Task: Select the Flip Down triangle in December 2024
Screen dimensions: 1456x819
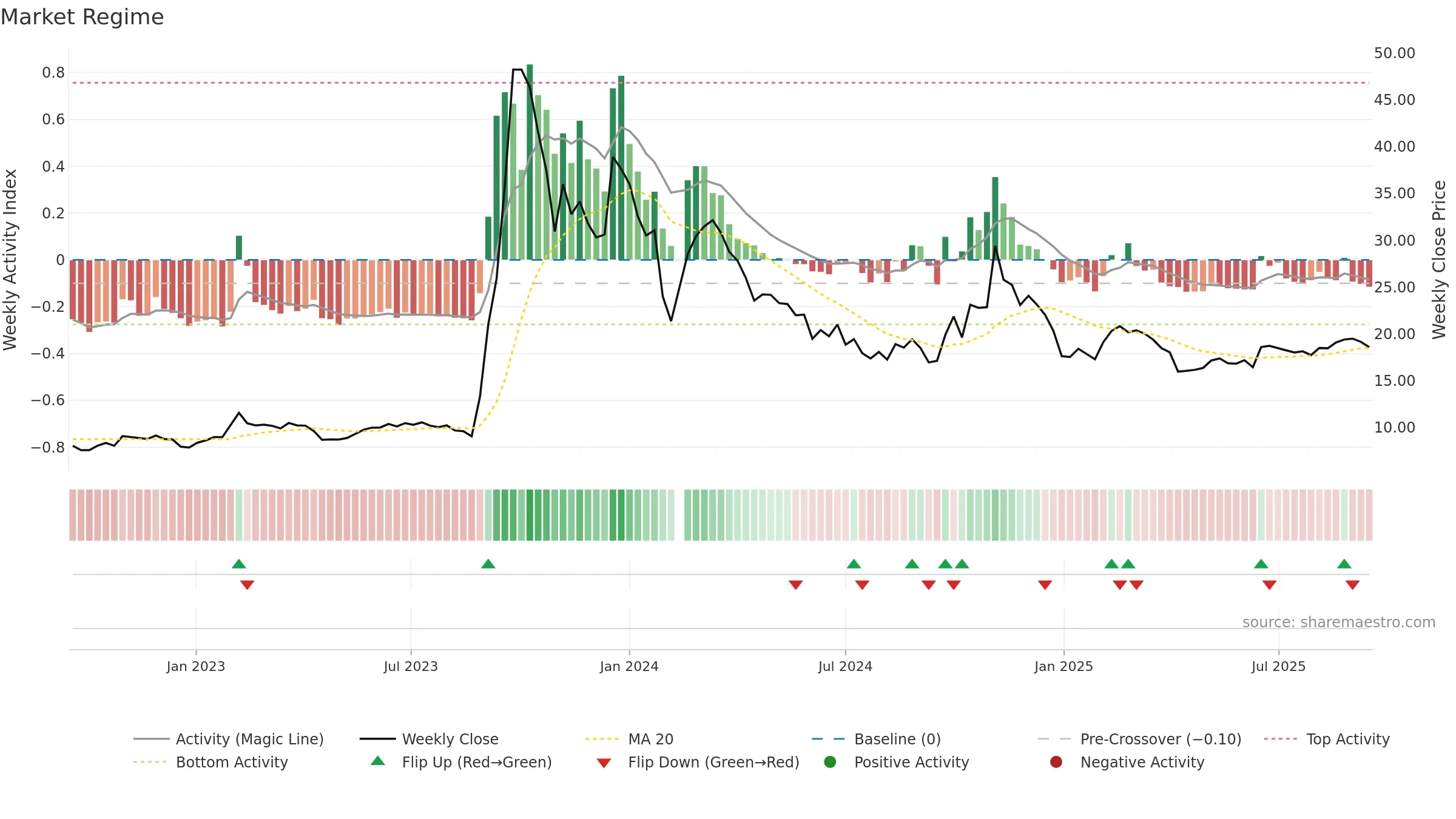Action: (1045, 585)
